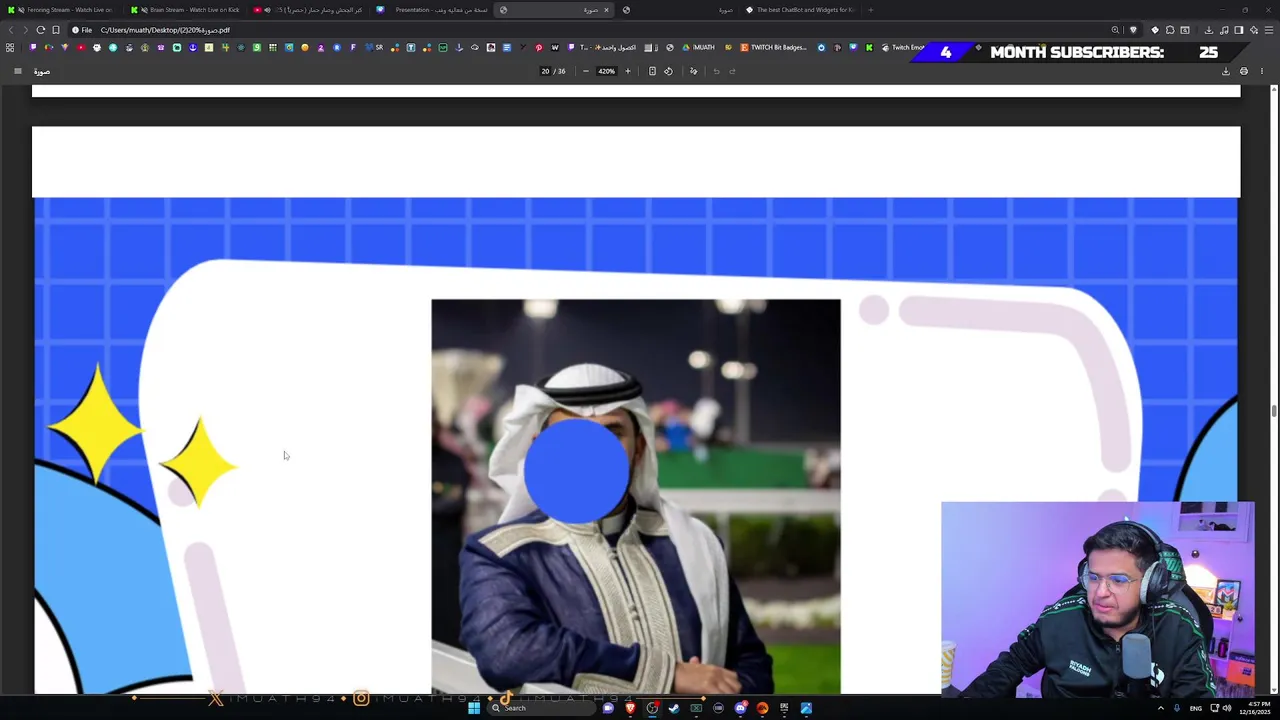Toggle fit to page in PDF toolbar

point(652,71)
